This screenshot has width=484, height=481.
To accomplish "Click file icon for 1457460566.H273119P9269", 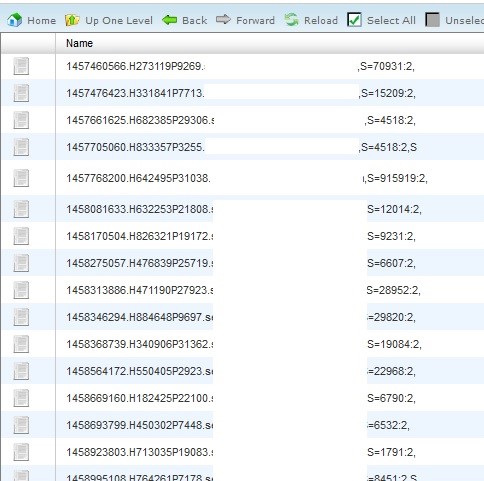I will [21, 66].
